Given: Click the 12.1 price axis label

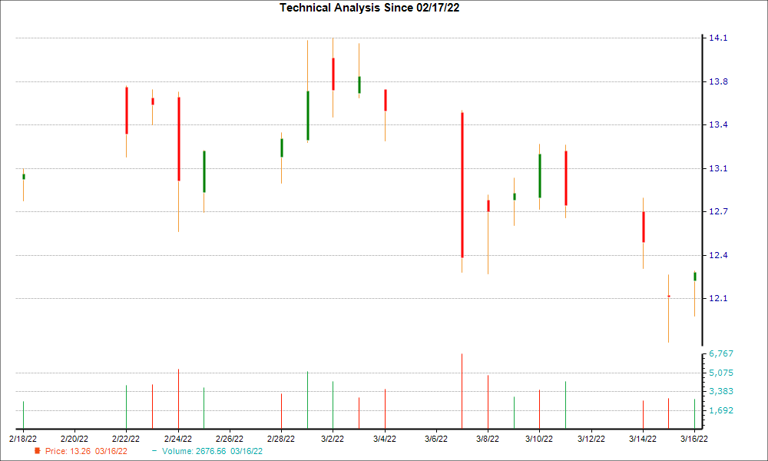Looking at the screenshot, I should pyautogui.click(x=718, y=298).
